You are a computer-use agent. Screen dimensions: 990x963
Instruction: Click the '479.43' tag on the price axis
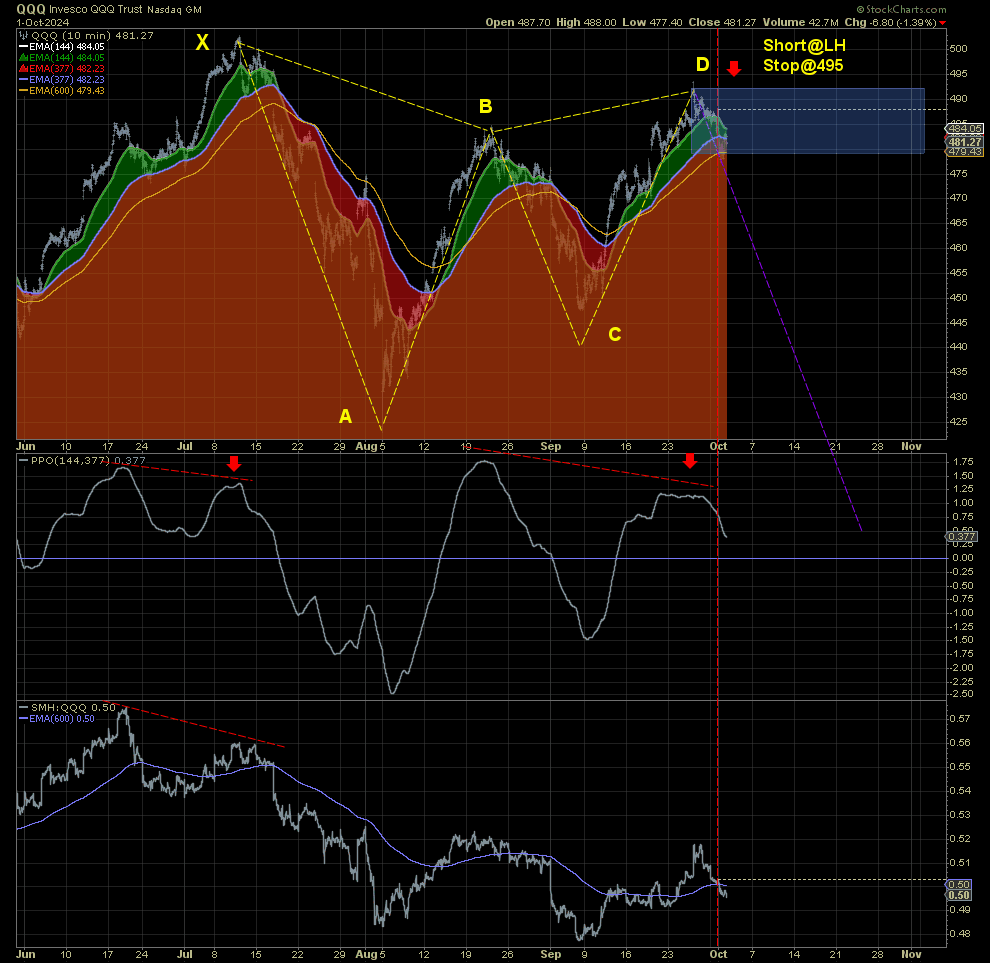click(x=965, y=152)
